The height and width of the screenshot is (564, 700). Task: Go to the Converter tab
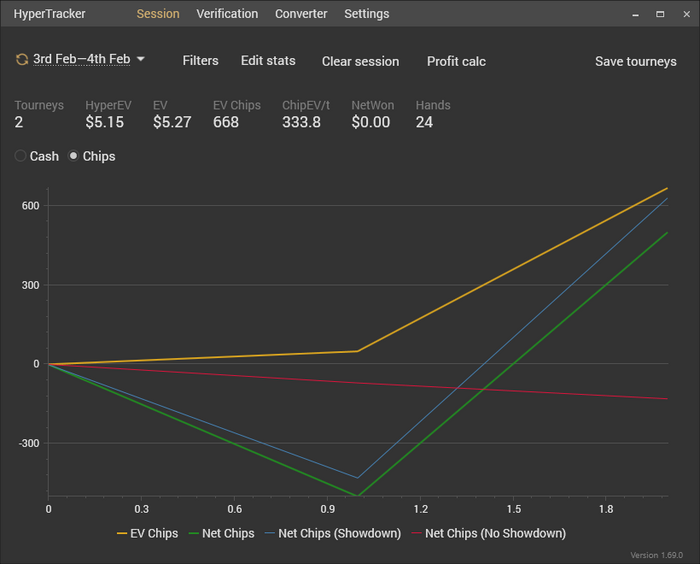[x=301, y=14]
